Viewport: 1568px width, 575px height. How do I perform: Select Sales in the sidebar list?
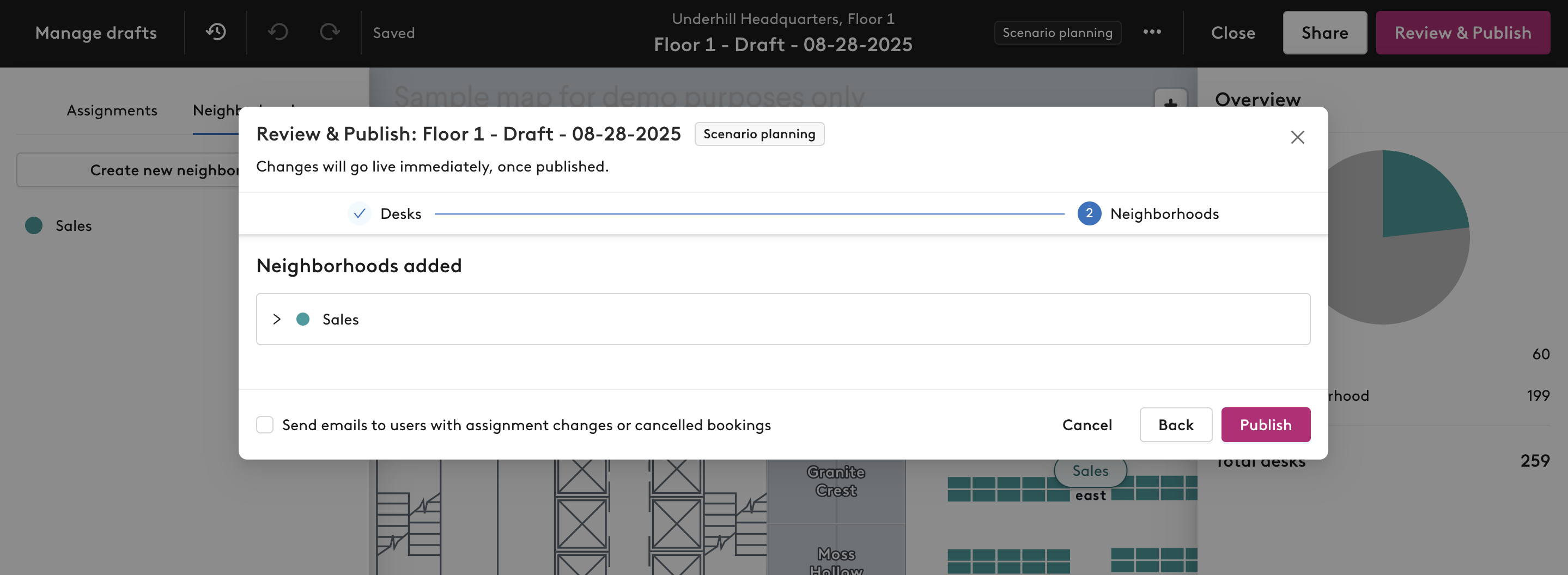73,225
